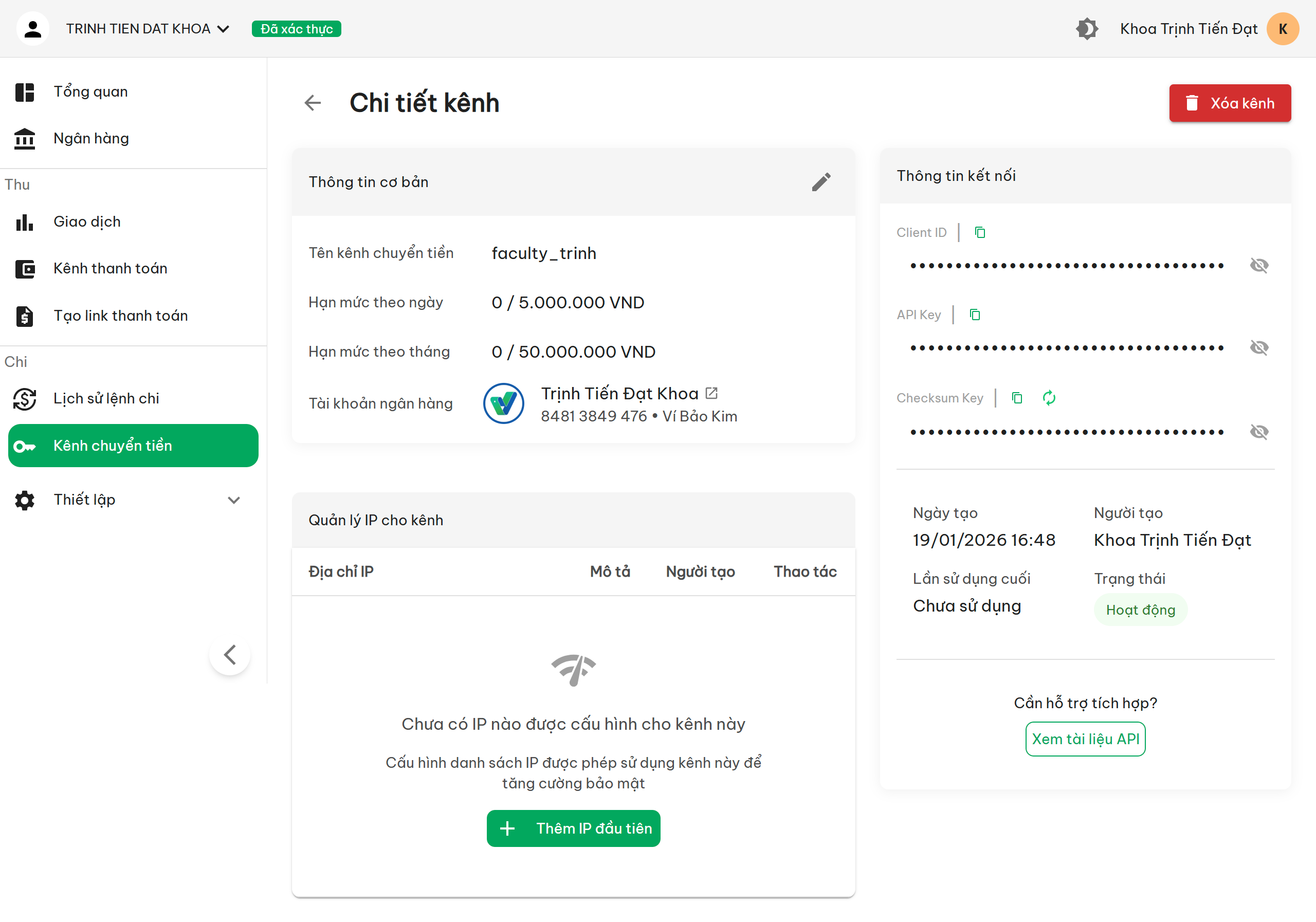Collapse the sidebar with the arrow button
Screen dimensions: 1316x922
coord(229,655)
